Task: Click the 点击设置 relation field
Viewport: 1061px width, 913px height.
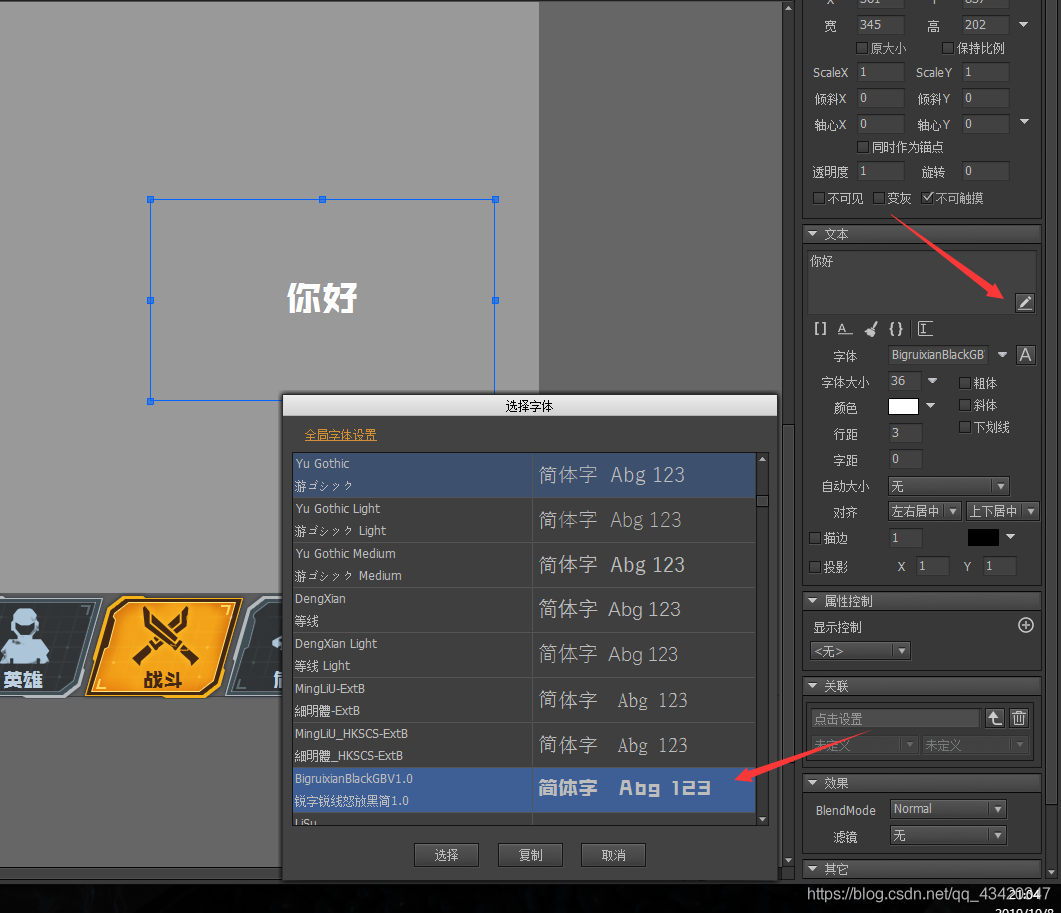Action: click(895, 719)
